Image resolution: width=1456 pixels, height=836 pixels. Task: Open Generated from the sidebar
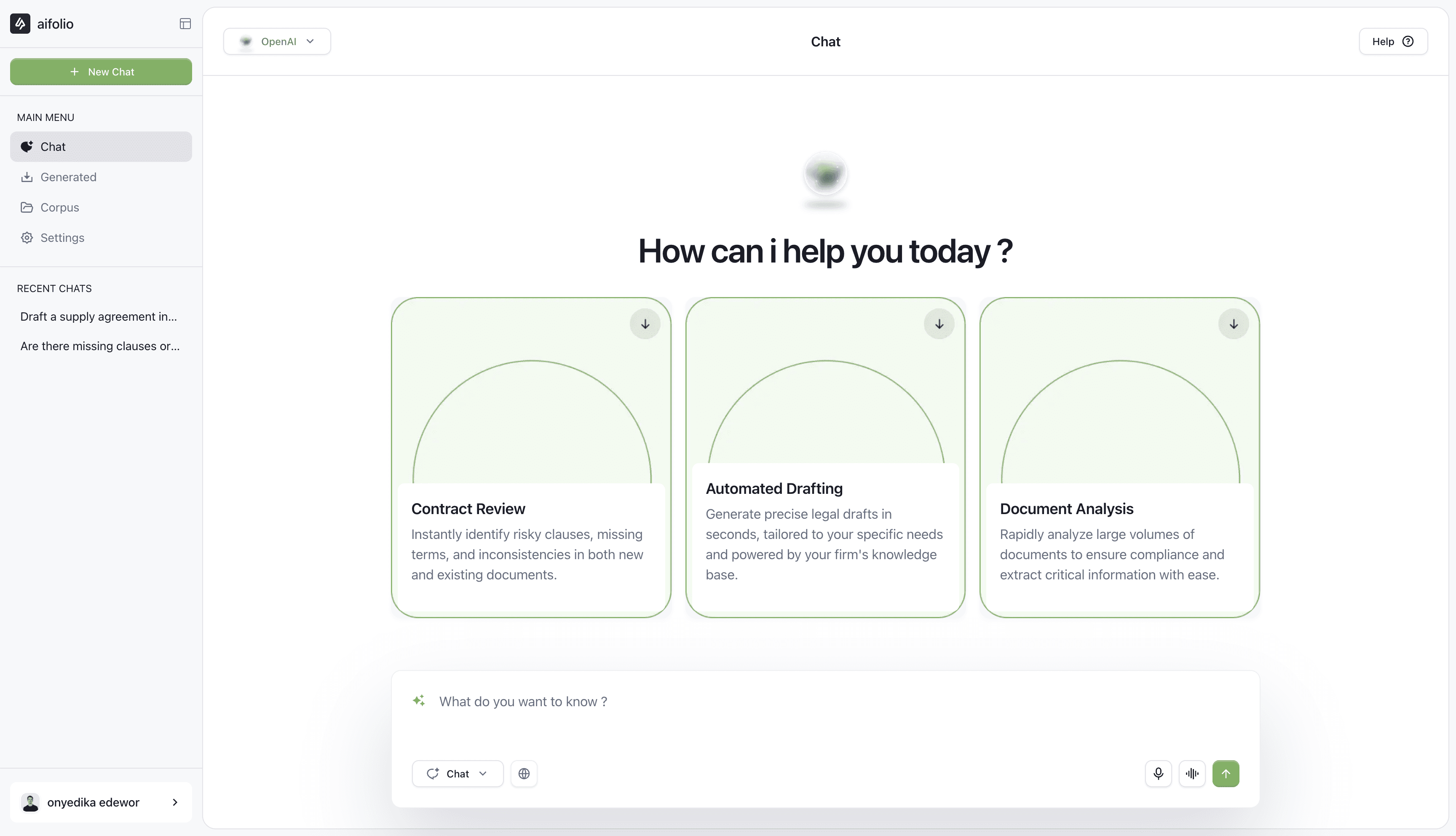pyautogui.click(x=69, y=177)
